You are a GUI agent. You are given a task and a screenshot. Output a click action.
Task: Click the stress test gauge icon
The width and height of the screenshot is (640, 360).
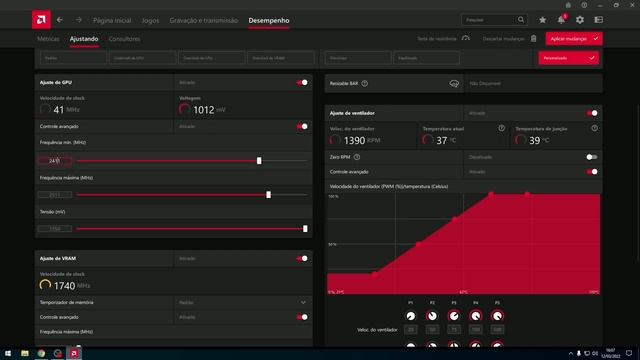(466, 38)
